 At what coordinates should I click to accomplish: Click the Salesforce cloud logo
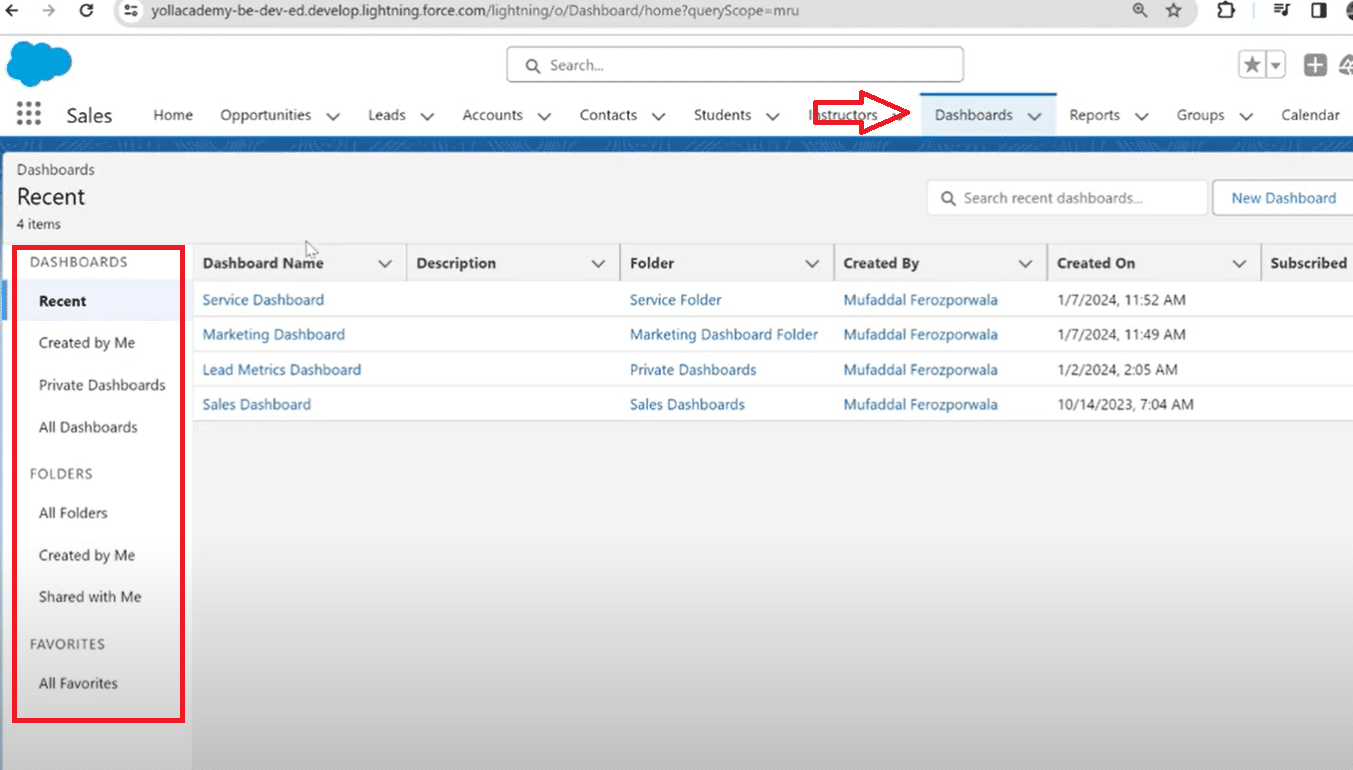(39, 64)
